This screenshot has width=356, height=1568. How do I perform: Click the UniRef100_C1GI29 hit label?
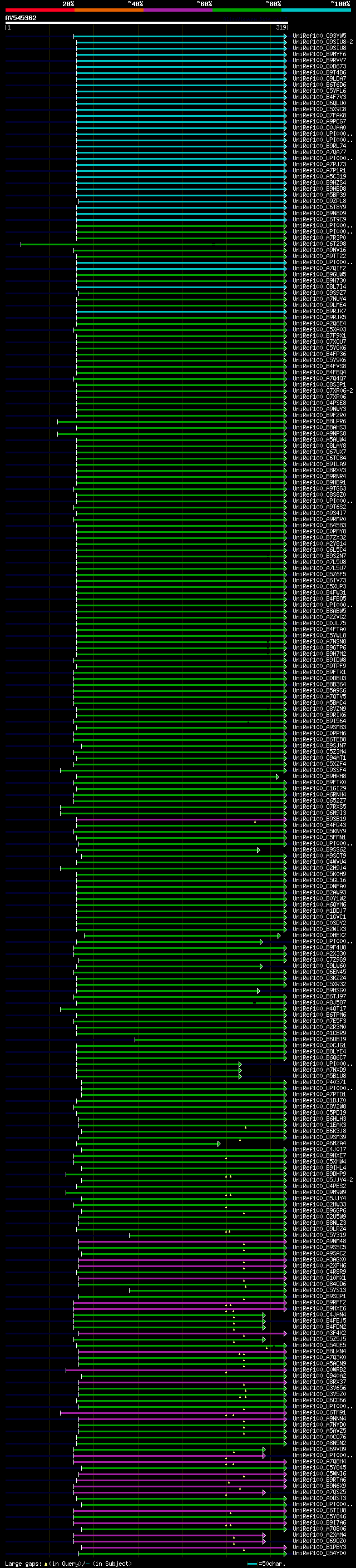click(x=319, y=788)
